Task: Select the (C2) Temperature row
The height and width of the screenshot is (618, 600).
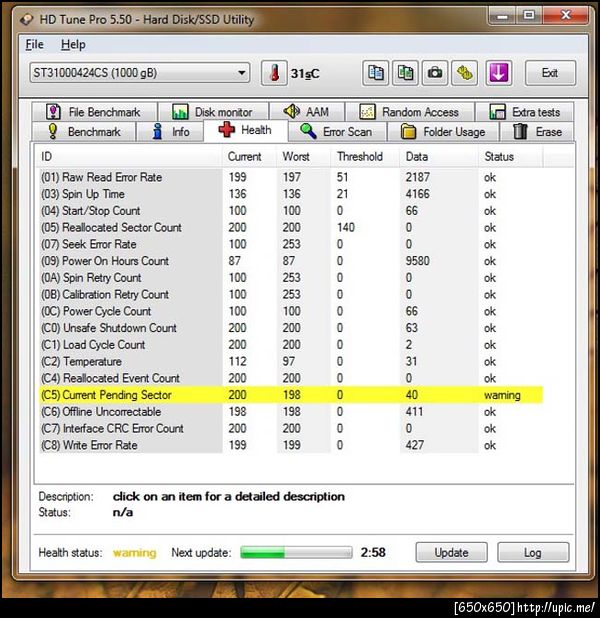Action: click(x=291, y=361)
